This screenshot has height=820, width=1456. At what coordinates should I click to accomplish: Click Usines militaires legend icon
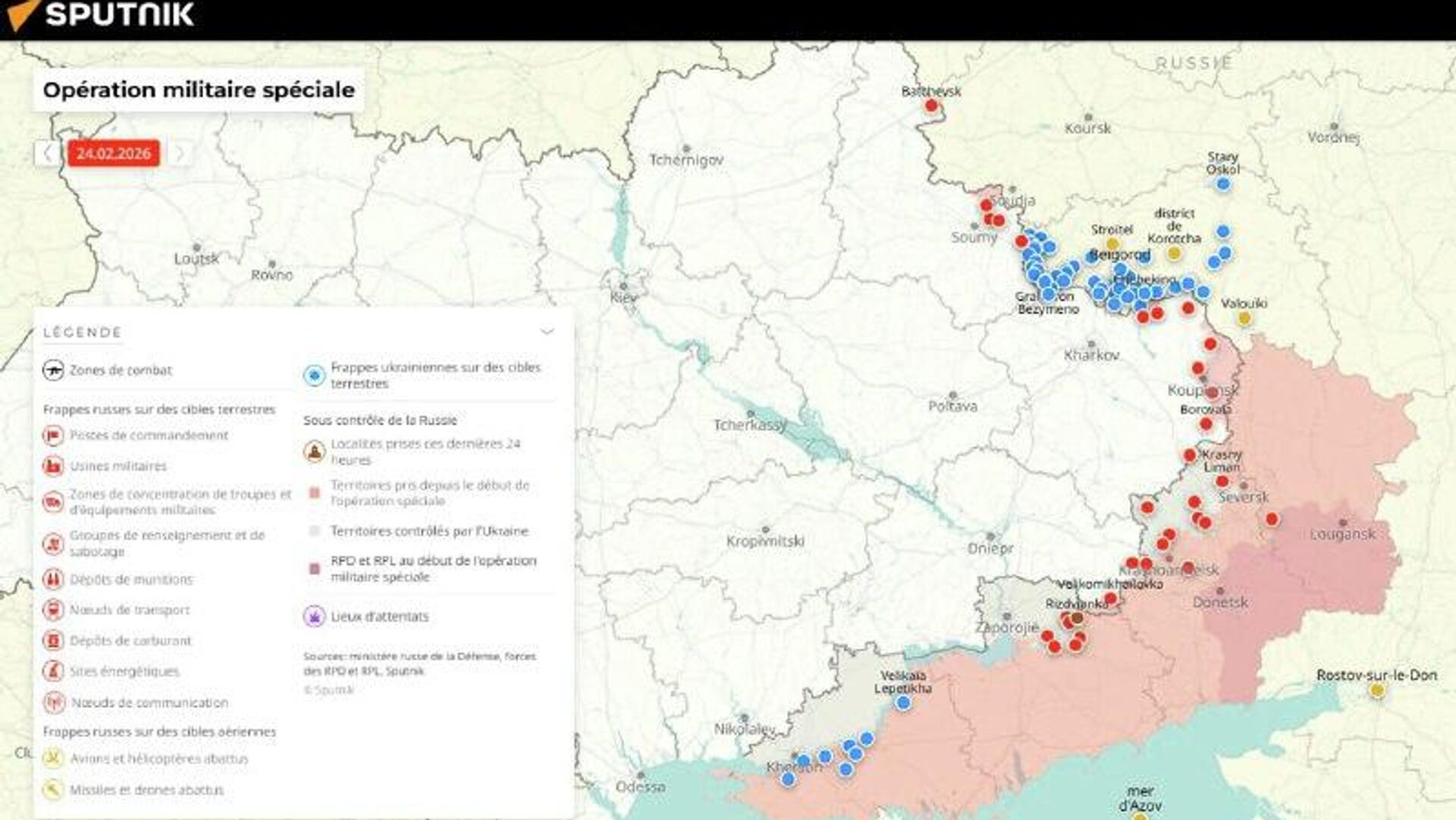pyautogui.click(x=53, y=466)
